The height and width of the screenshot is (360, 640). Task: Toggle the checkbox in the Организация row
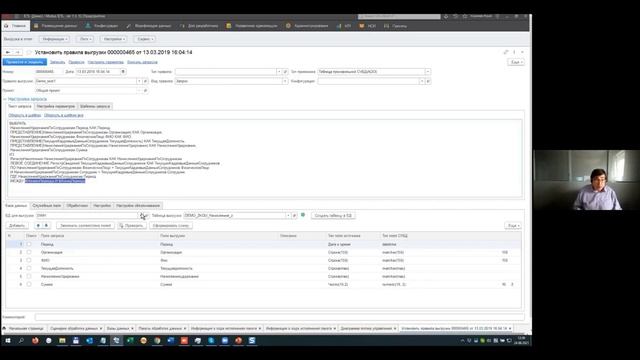(29, 252)
